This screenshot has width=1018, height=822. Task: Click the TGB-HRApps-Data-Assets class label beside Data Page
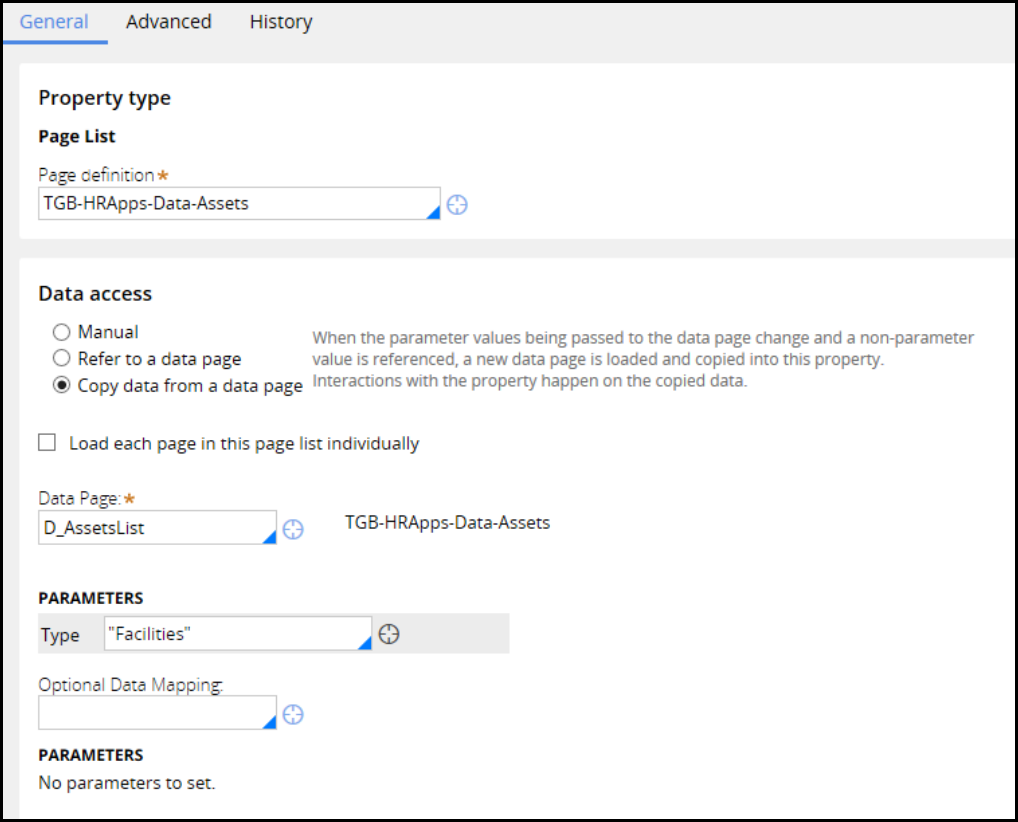447,522
